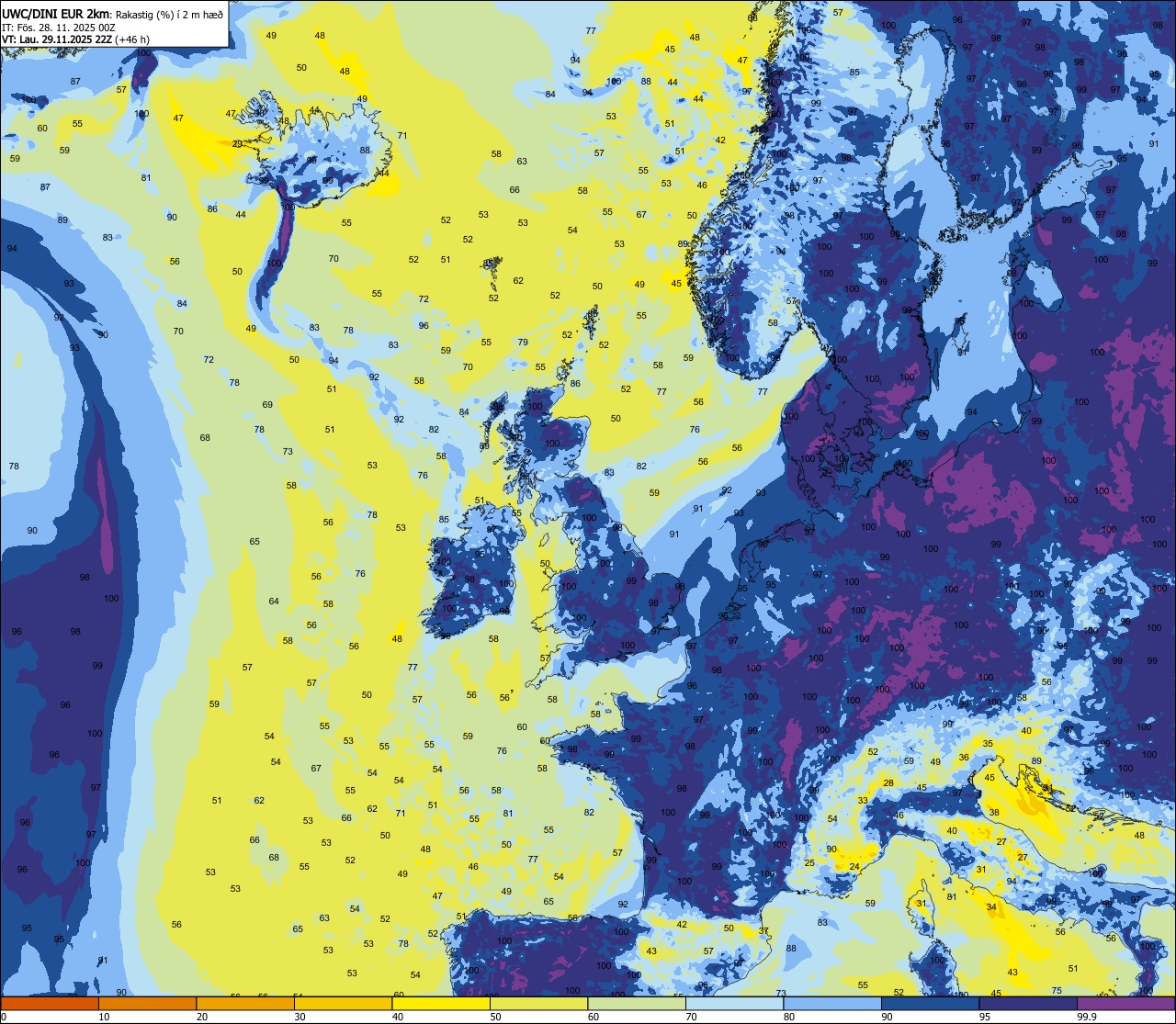Click the color bar tick label 90
The width and height of the screenshot is (1176, 1024).
point(887,1017)
